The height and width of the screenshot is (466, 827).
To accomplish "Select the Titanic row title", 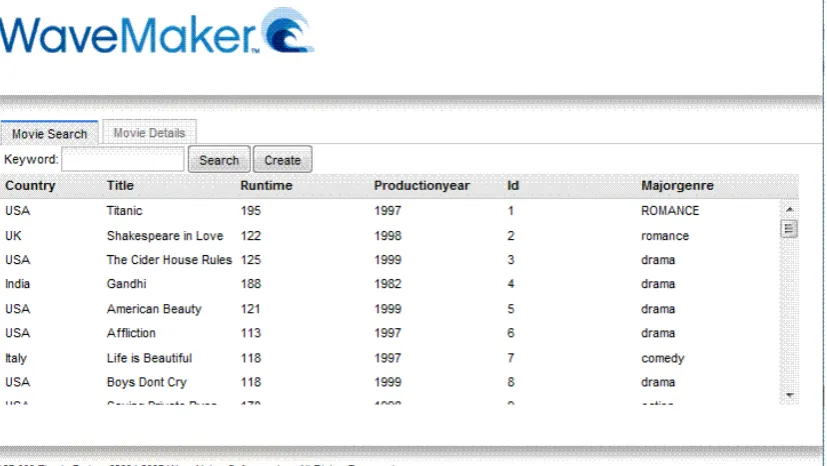I will 124,211.
